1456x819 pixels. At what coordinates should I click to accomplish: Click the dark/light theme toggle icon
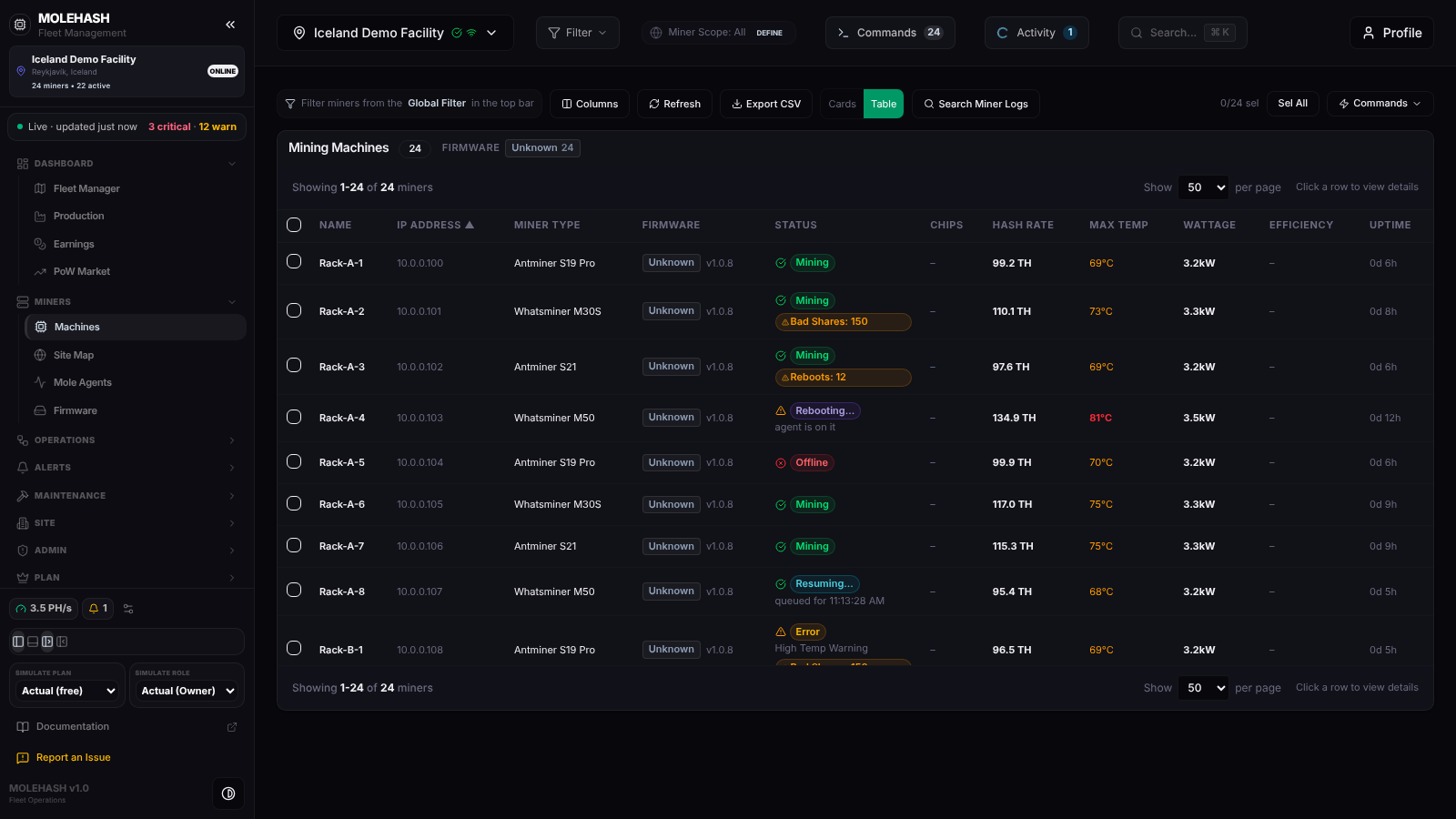point(228,794)
